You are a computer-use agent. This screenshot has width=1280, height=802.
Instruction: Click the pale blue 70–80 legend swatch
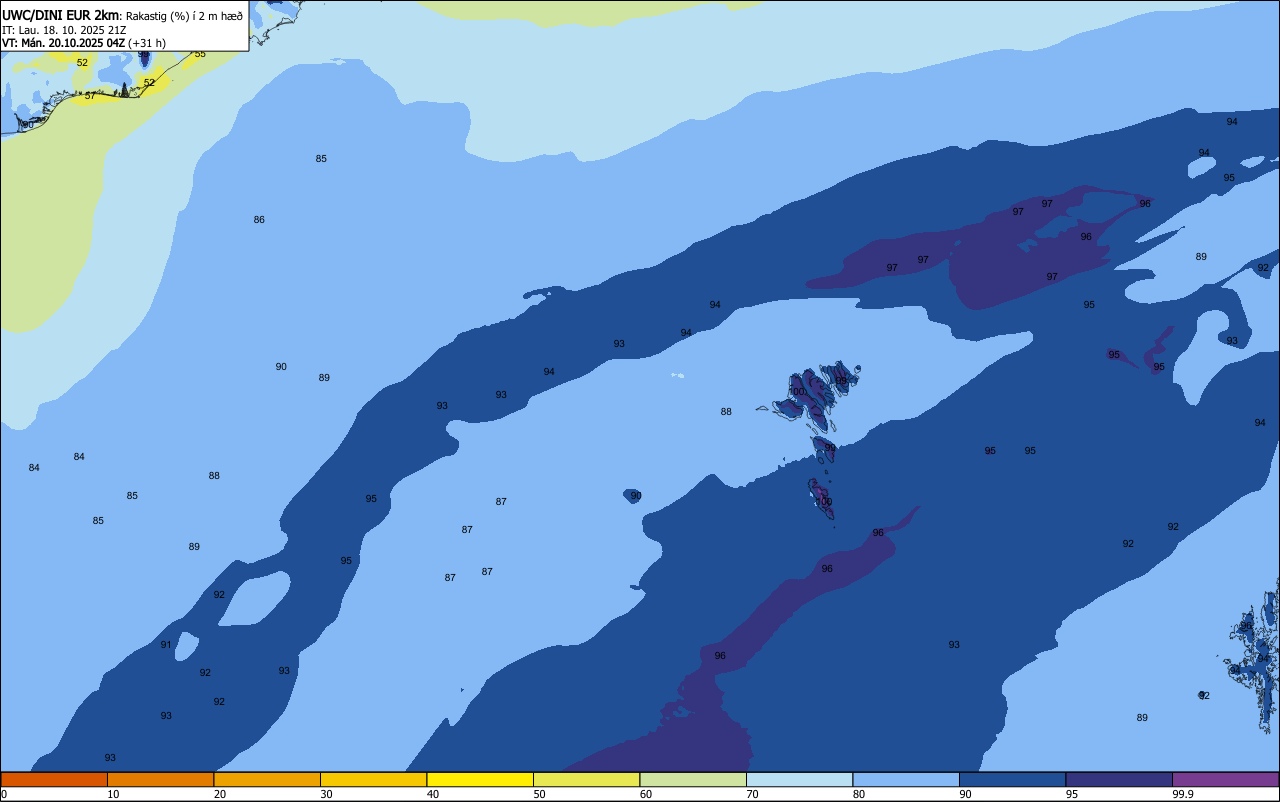tap(799, 779)
